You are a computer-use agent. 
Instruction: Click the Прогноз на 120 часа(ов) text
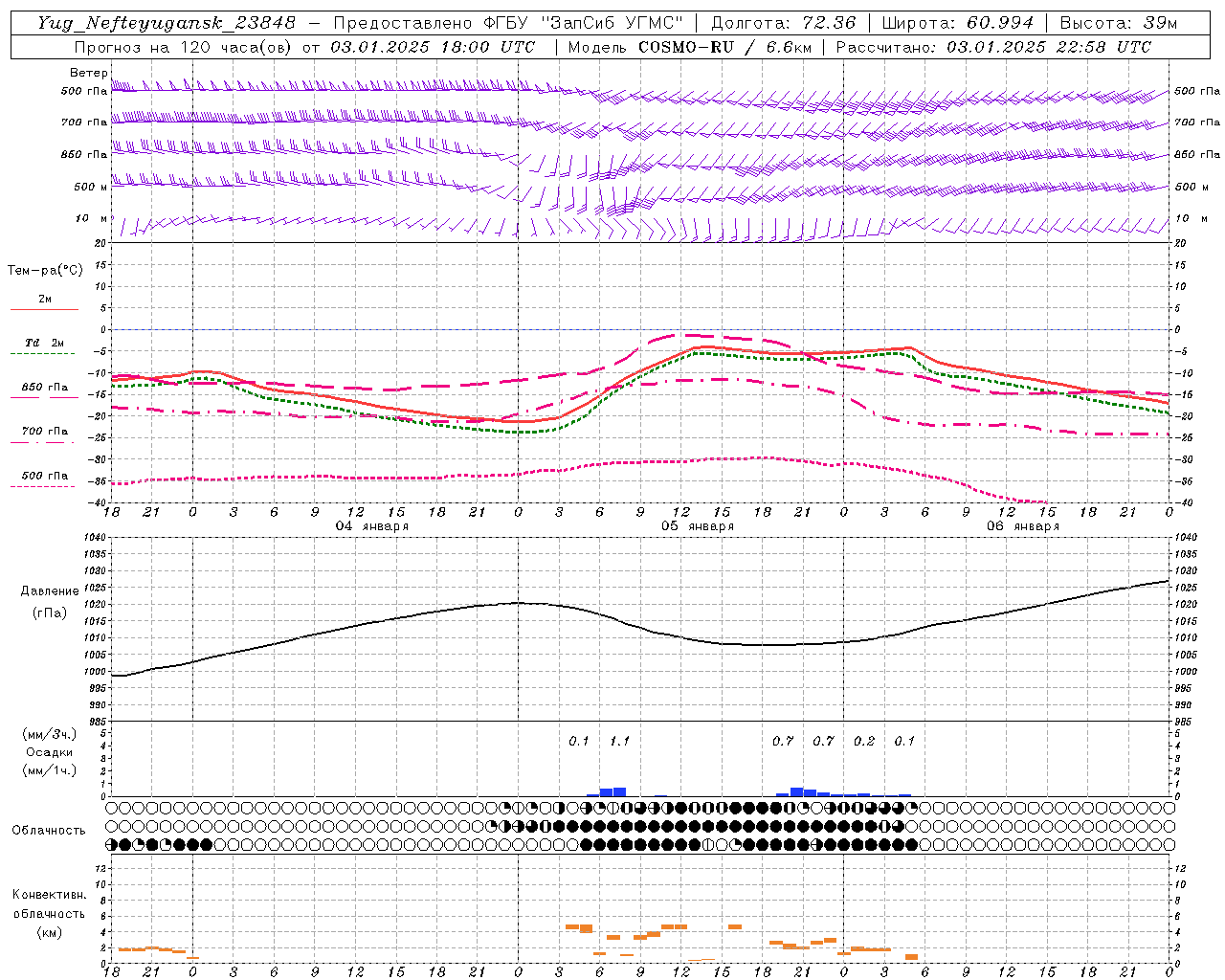184,47
